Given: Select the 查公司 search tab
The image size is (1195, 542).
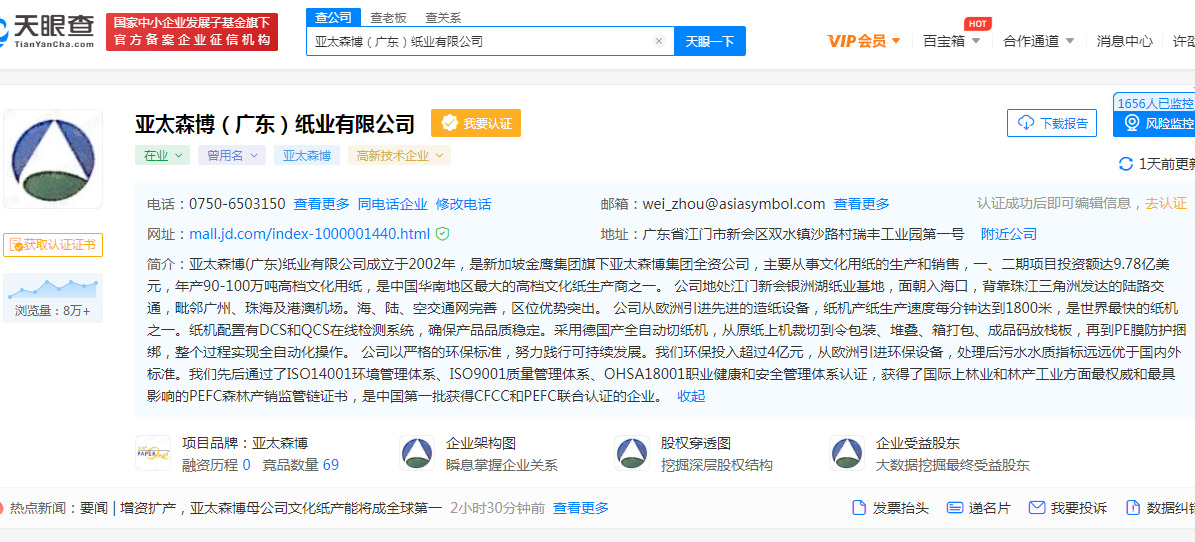Looking at the screenshot, I should tap(334, 18).
